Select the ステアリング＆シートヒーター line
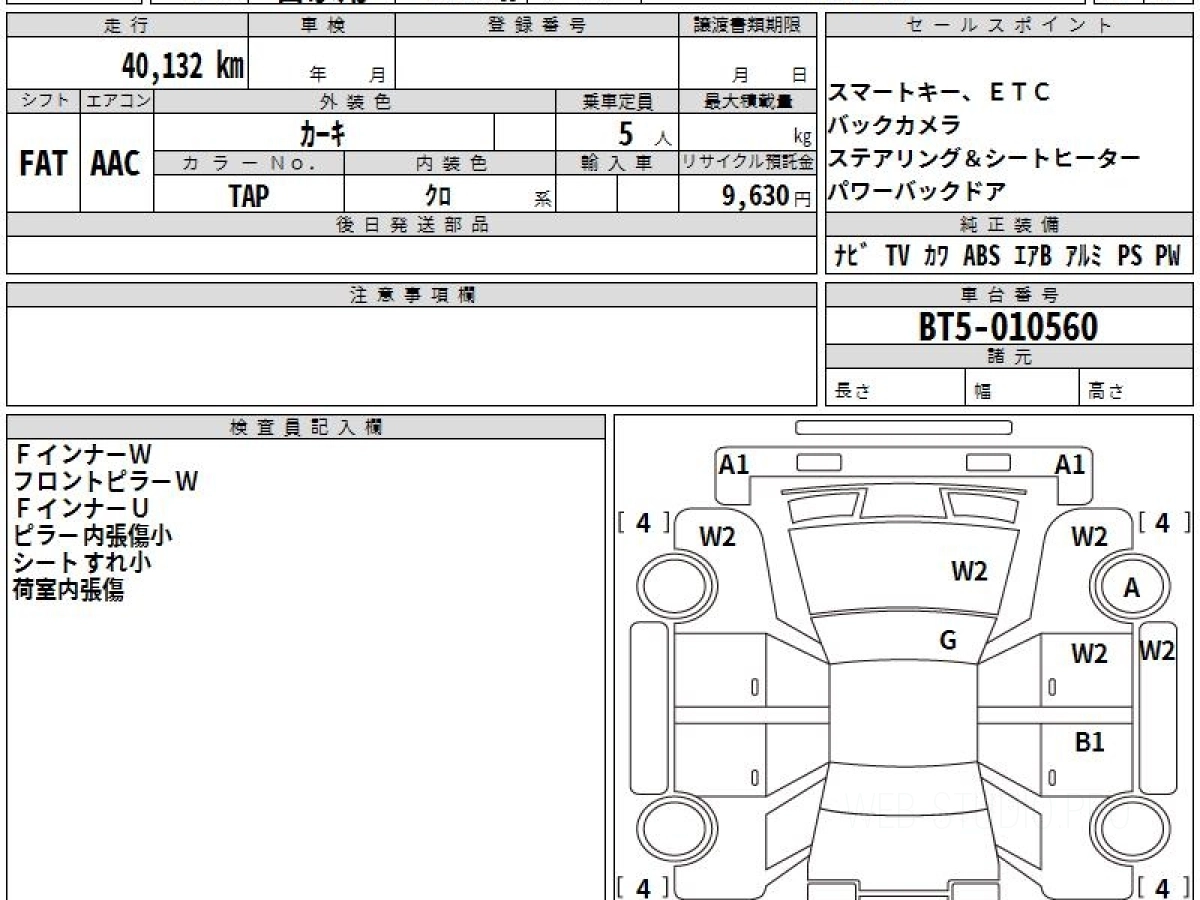 click(x=984, y=158)
